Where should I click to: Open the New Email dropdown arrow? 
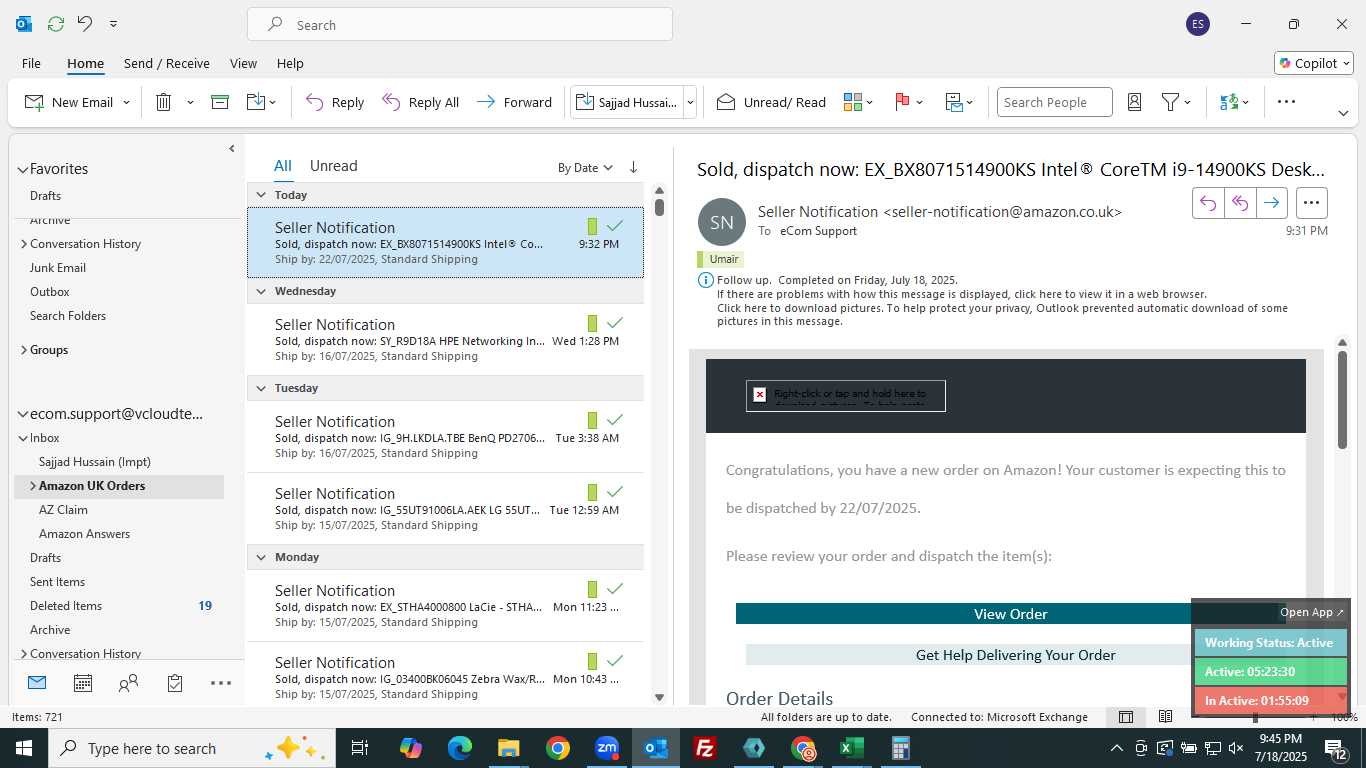tap(126, 102)
